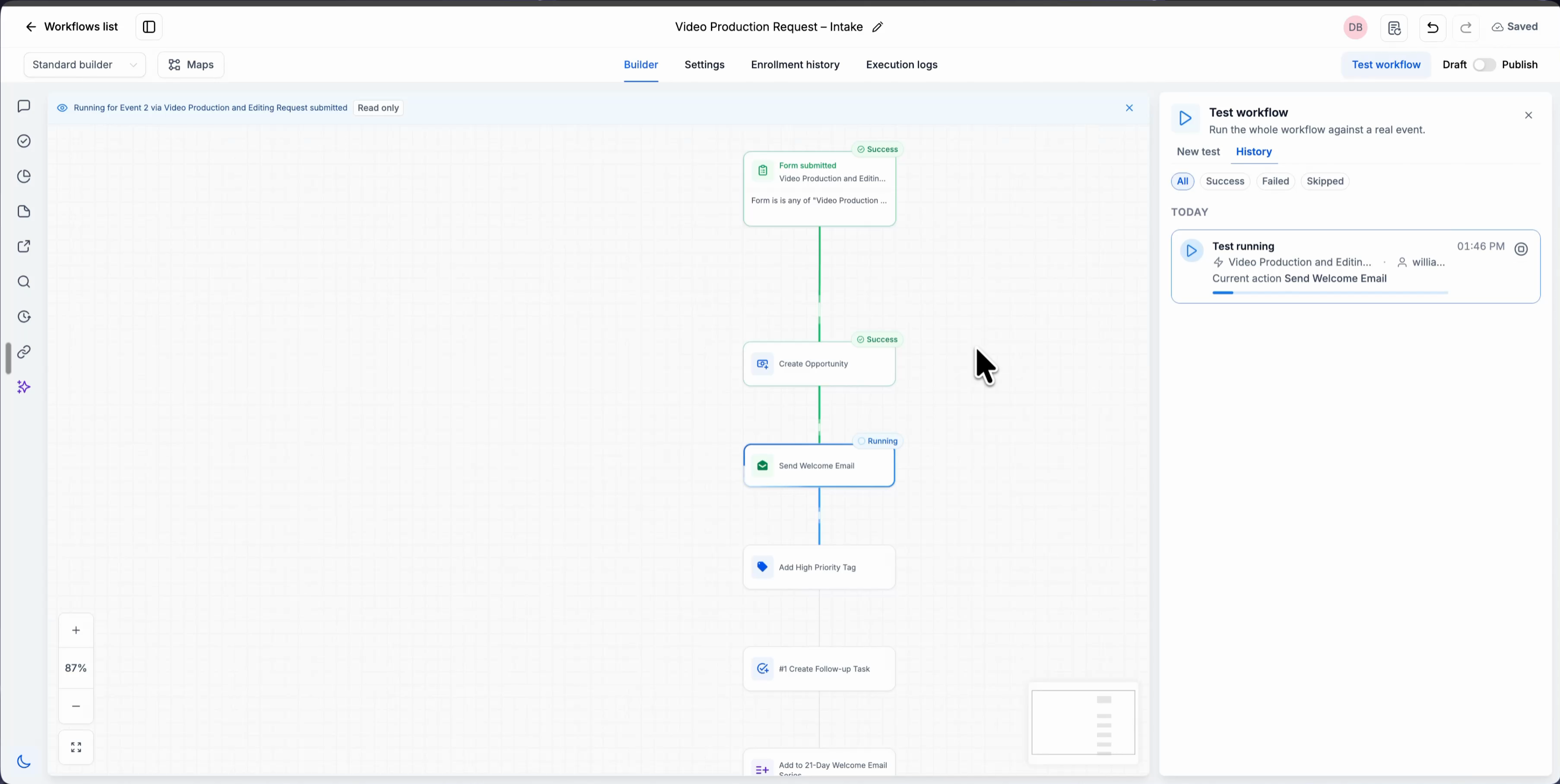Fit workflow to screen icon
Image resolution: width=1560 pixels, height=784 pixels.
(x=76, y=747)
